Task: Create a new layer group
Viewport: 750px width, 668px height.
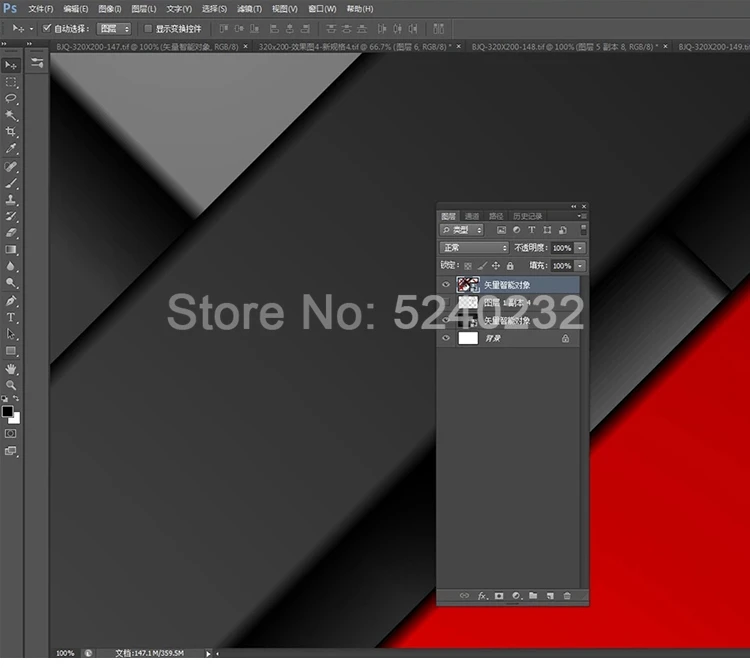Action: pos(533,596)
